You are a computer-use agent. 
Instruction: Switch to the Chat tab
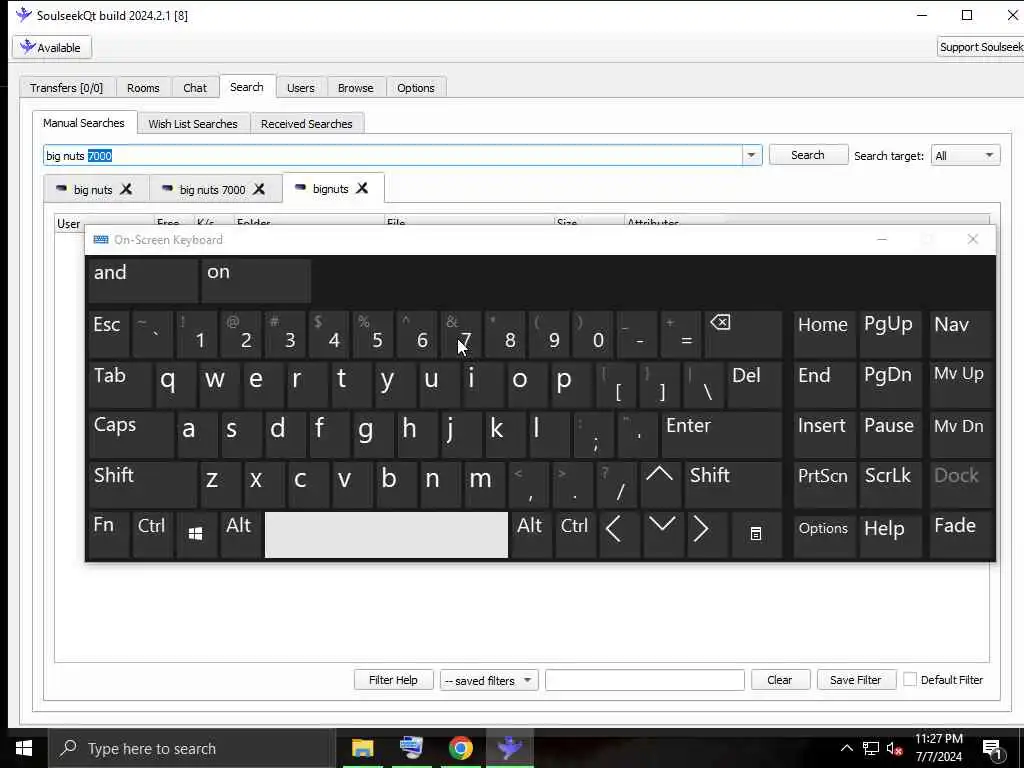point(195,88)
